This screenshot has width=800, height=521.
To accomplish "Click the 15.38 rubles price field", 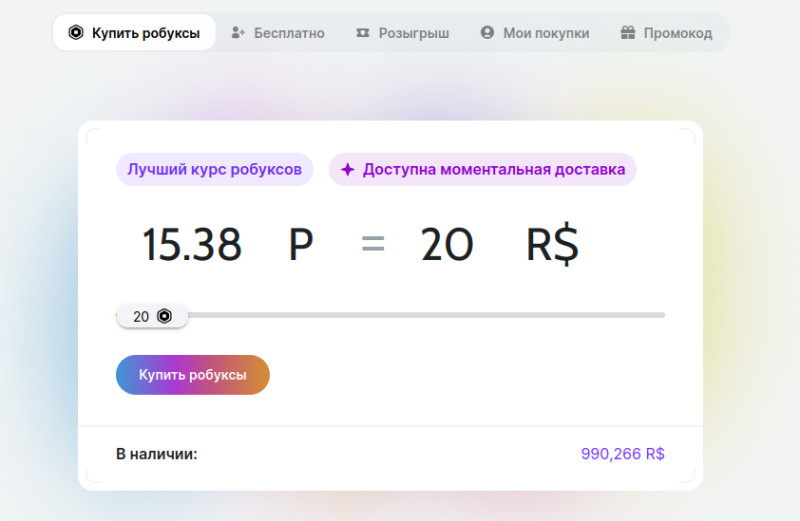I will click(x=191, y=244).
